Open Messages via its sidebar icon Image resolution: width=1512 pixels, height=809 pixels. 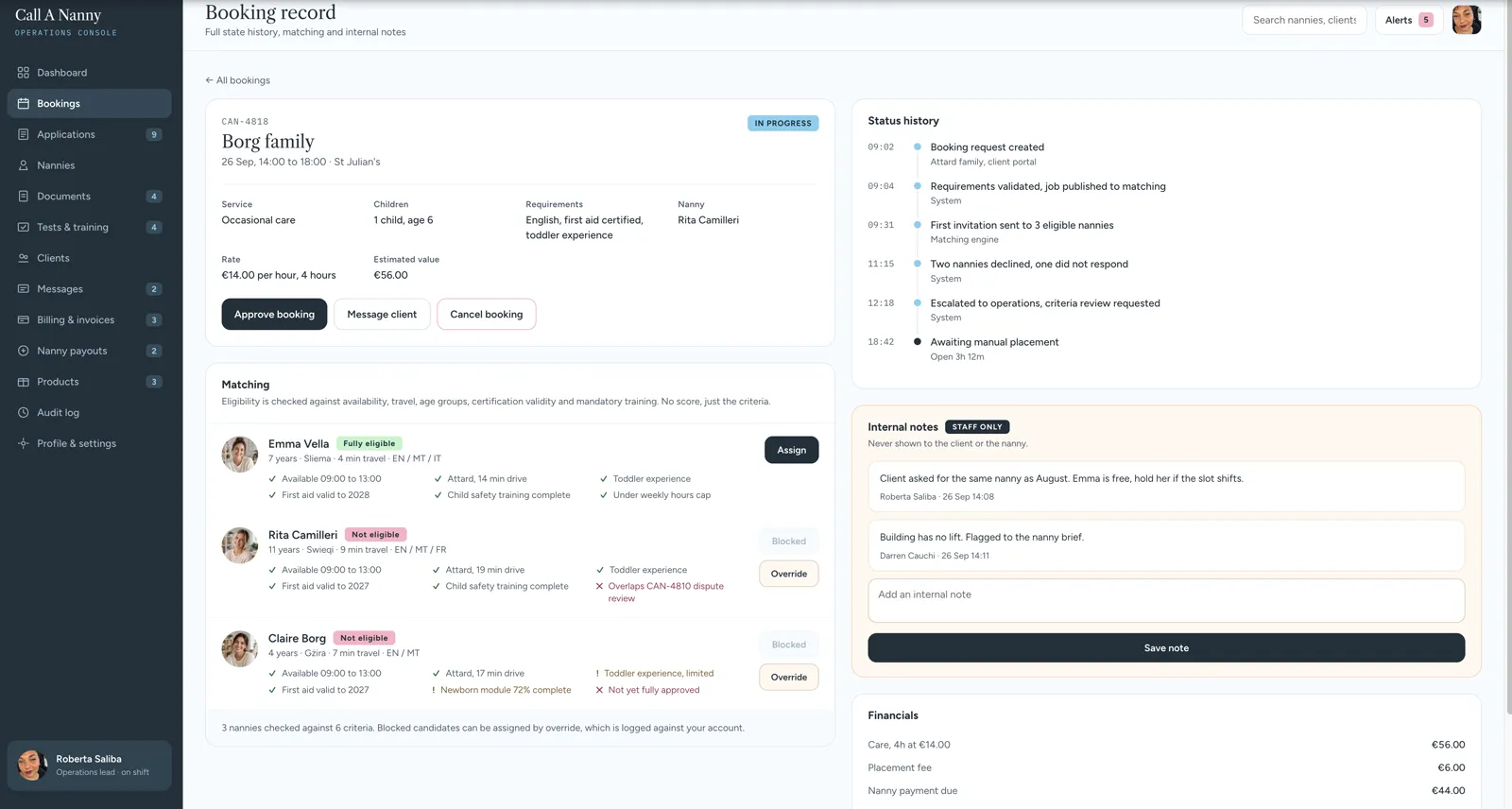(x=24, y=289)
